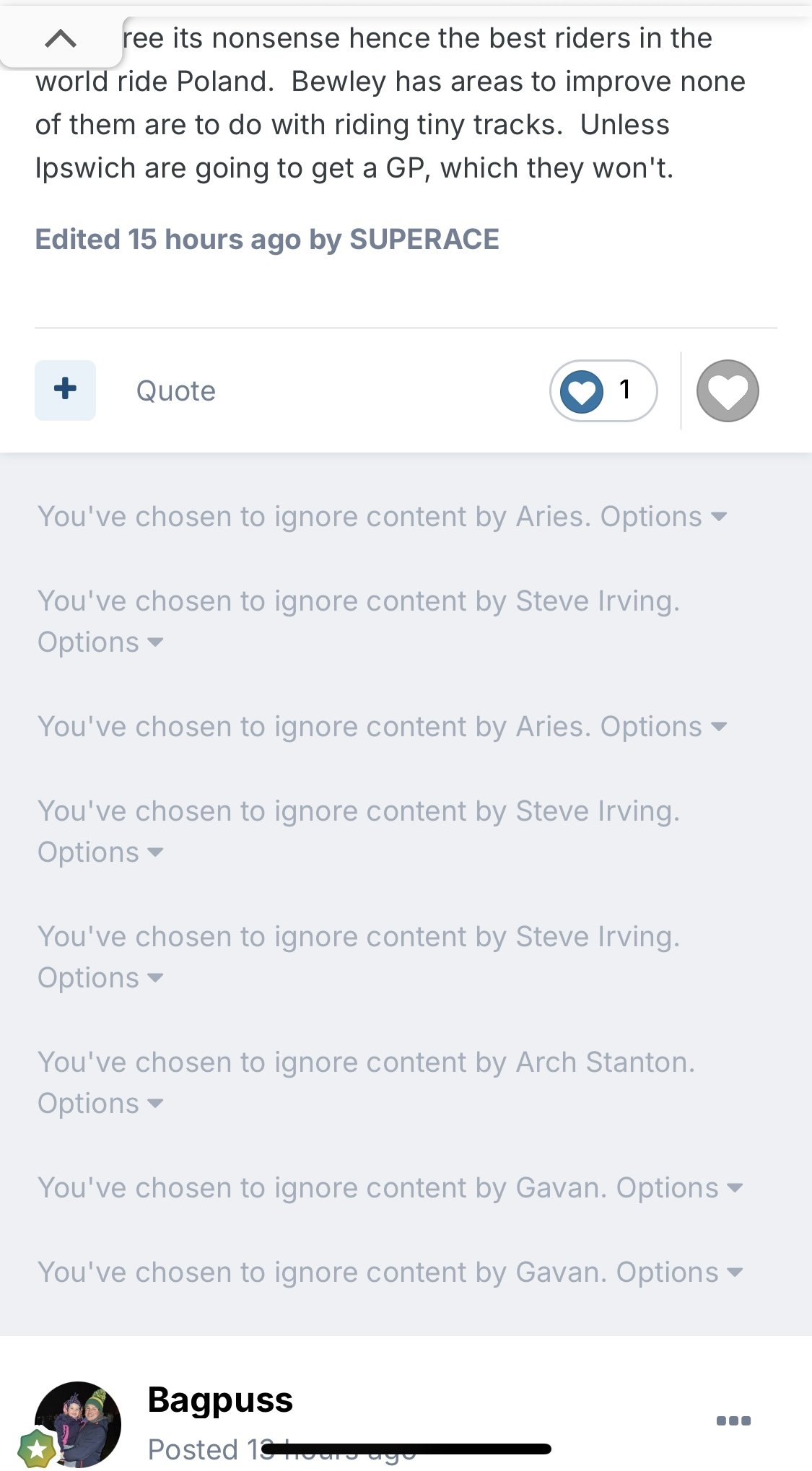Expand Options for Arch Stanton ignored post
Image resolution: width=812 pixels, height=1471 pixels.
[x=100, y=1104]
